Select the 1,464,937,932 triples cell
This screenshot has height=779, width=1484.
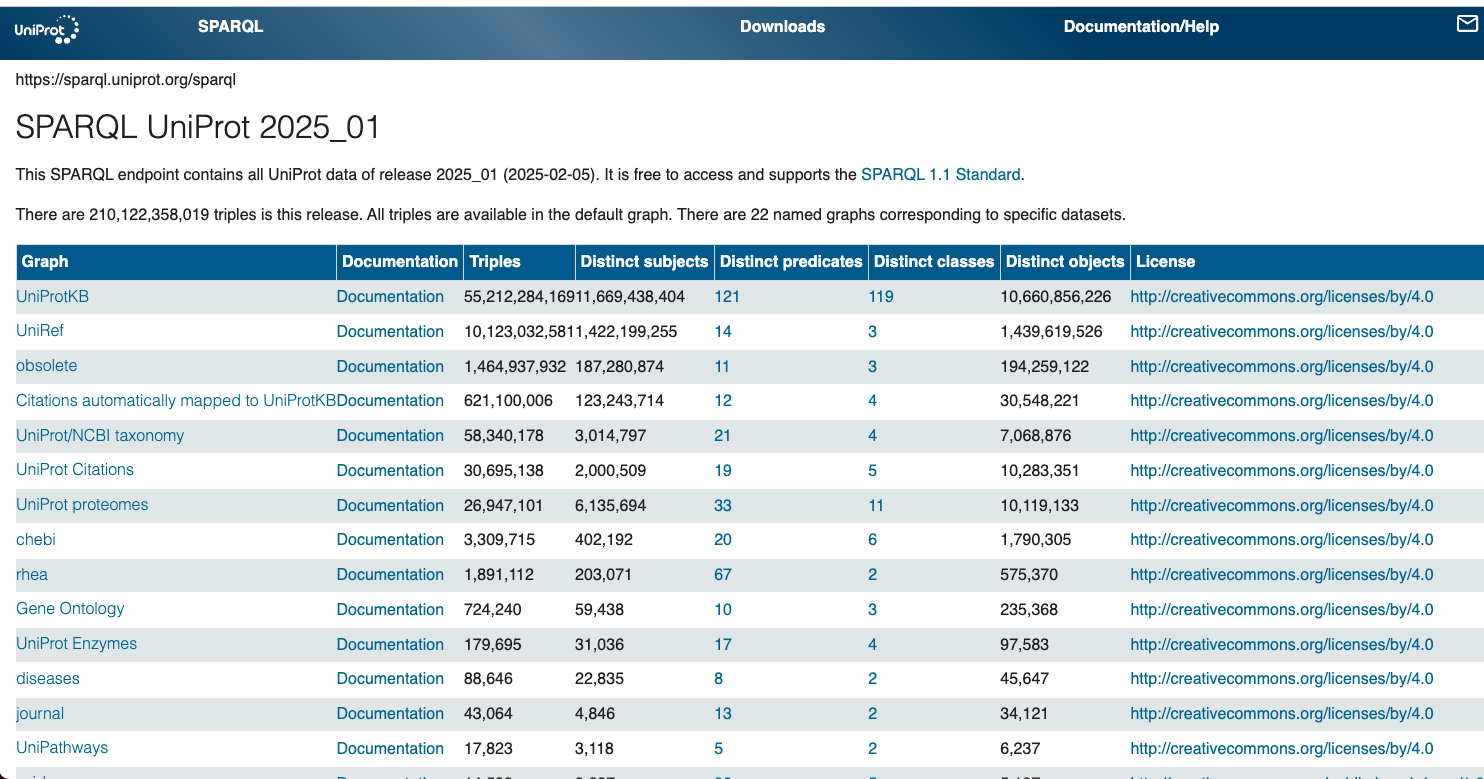point(515,366)
